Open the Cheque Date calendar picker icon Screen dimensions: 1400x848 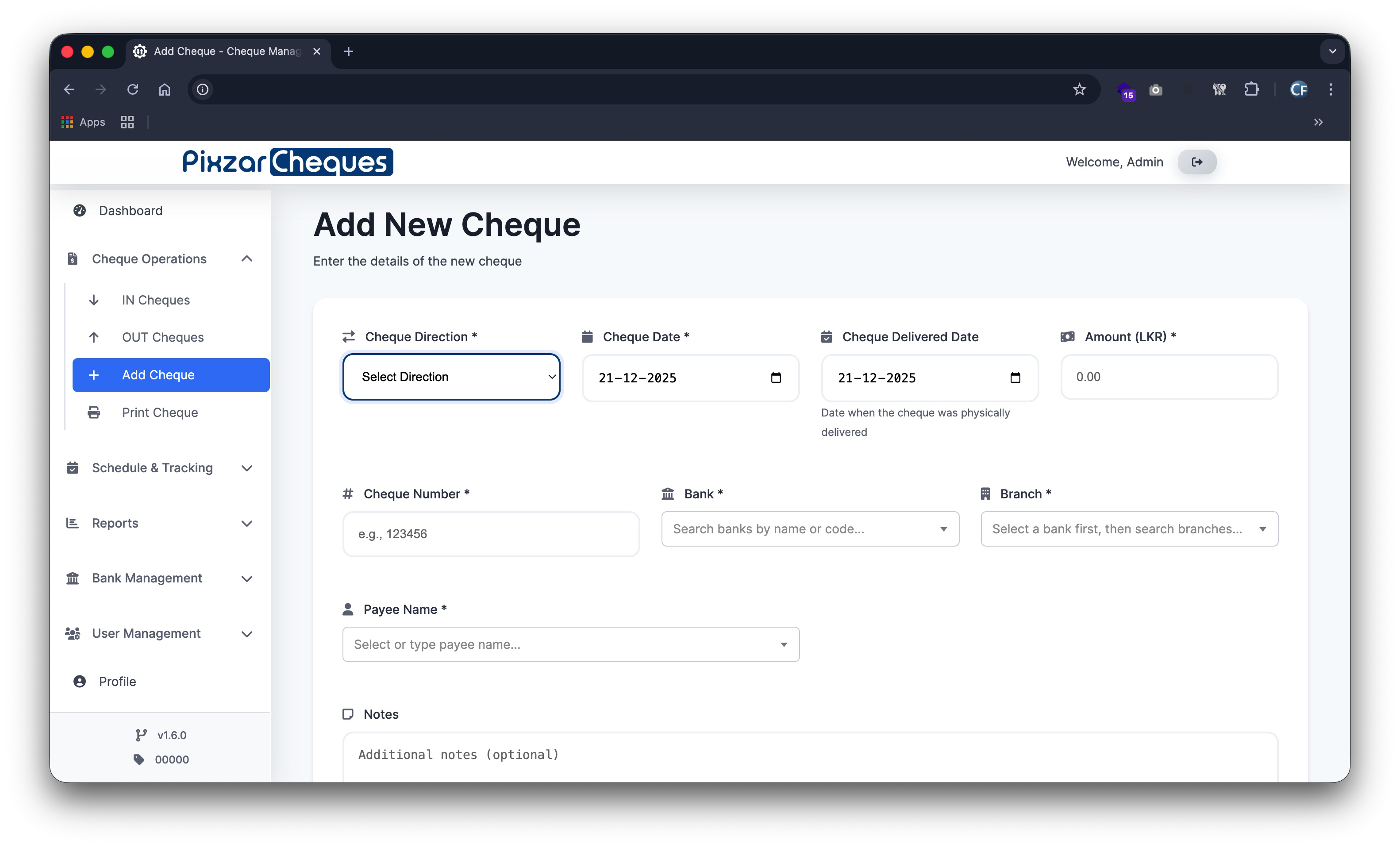[x=776, y=378]
